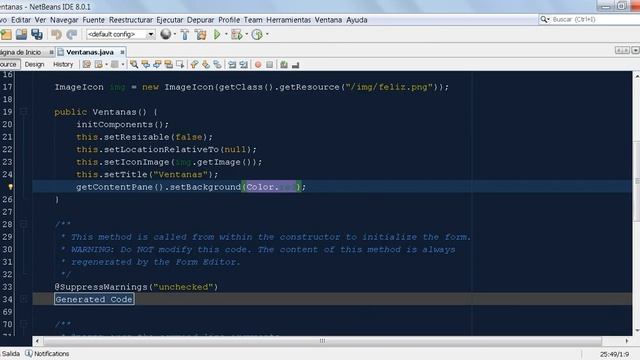Open the Salida output panel

click(x=11, y=353)
